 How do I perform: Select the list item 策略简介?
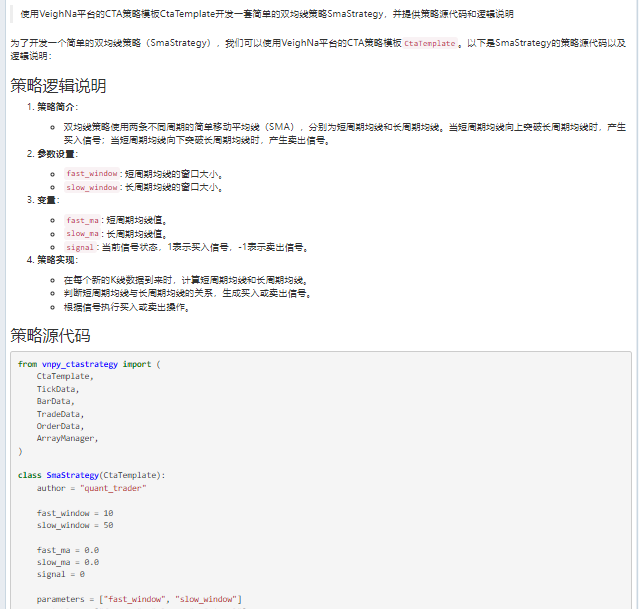[57, 107]
